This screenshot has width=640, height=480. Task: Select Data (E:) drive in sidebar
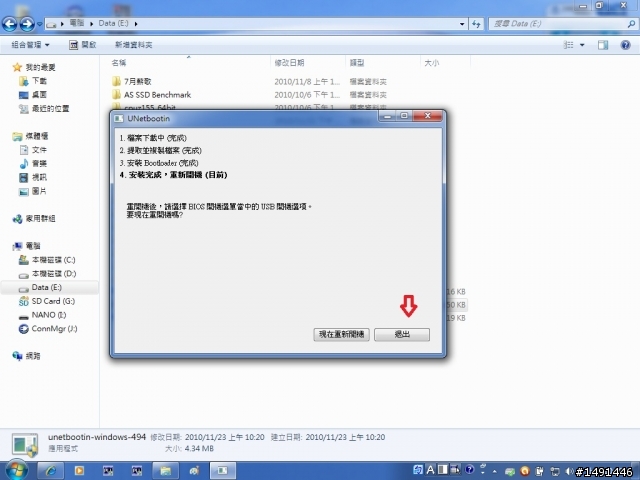coord(47,287)
